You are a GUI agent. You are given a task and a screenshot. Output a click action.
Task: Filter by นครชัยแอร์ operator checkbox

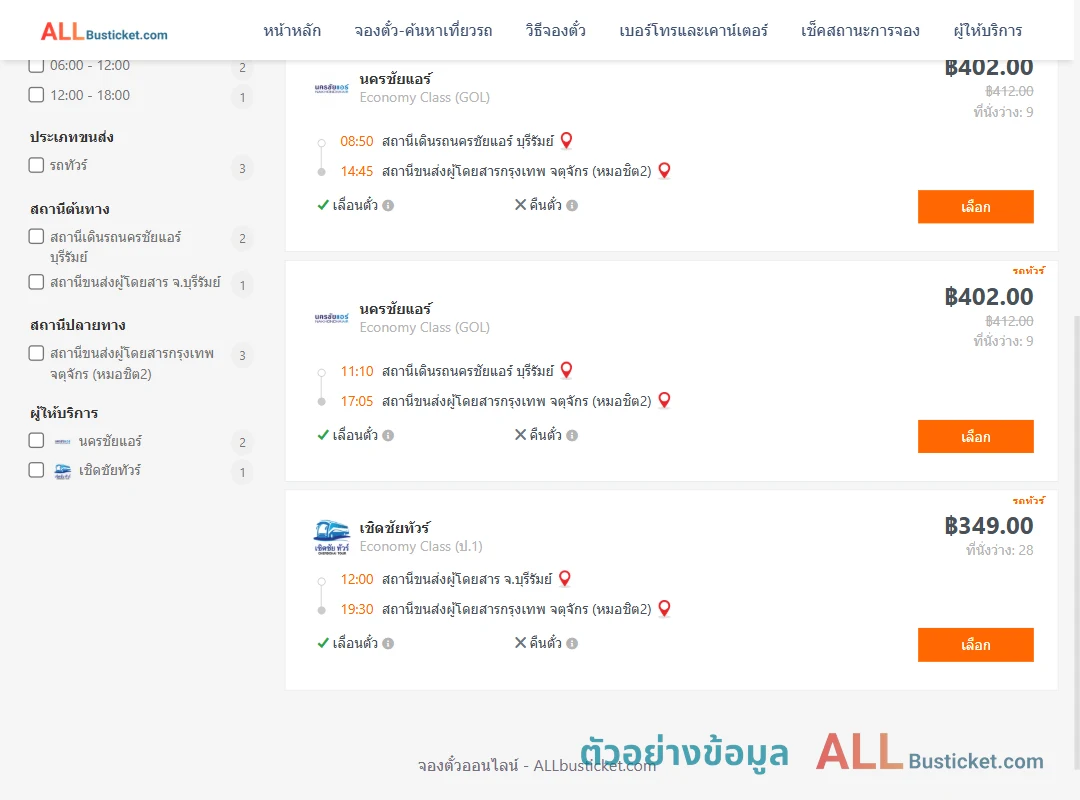tap(37, 440)
